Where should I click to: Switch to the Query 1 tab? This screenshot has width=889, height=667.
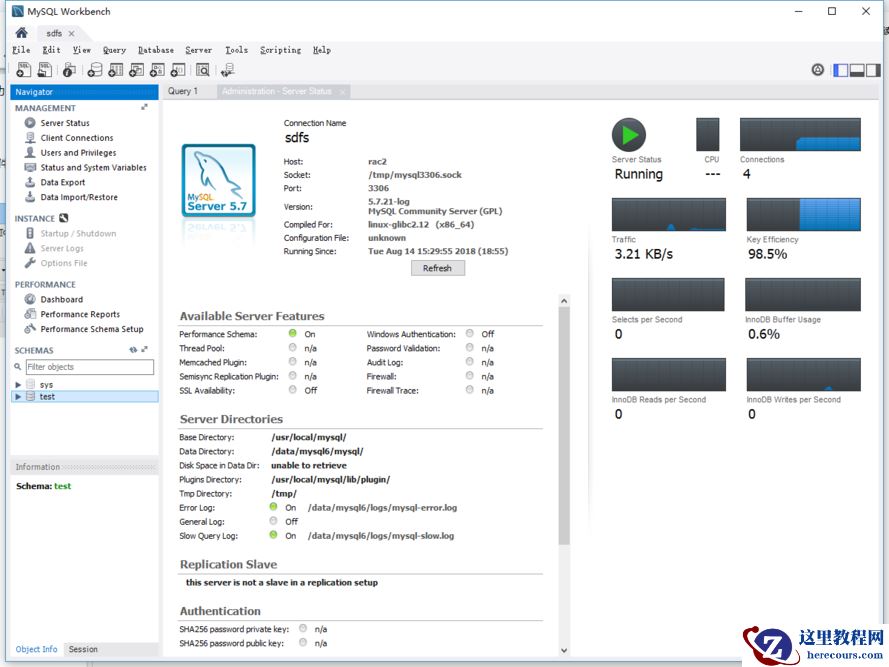(x=183, y=92)
